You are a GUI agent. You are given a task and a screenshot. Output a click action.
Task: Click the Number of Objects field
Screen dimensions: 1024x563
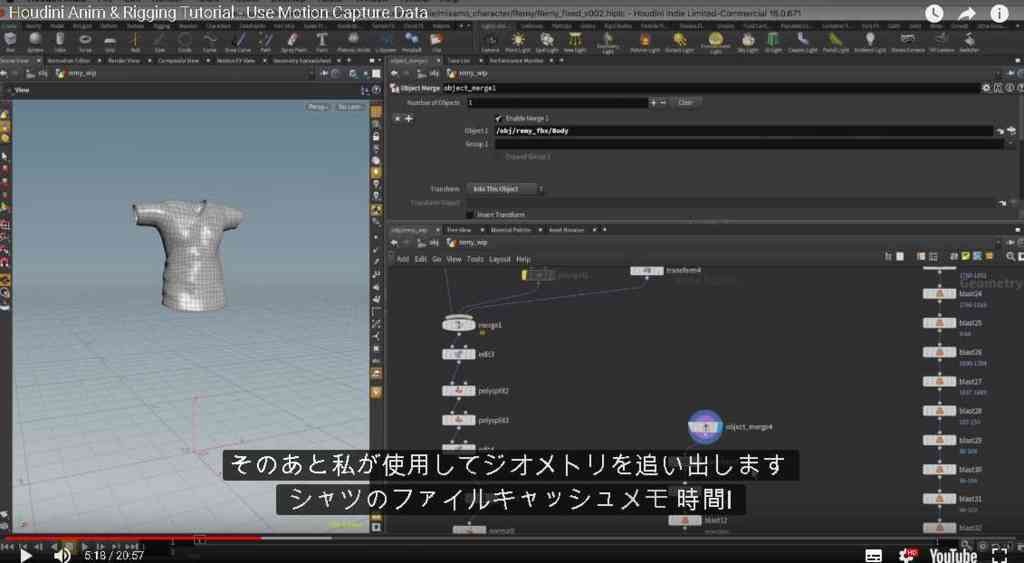tap(556, 103)
